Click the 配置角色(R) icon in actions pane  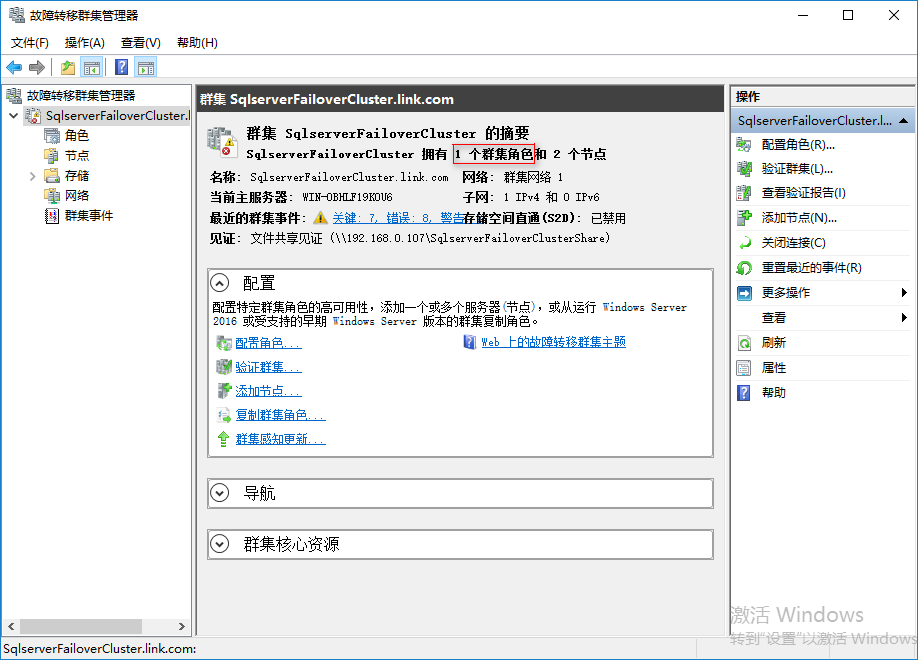click(x=744, y=145)
